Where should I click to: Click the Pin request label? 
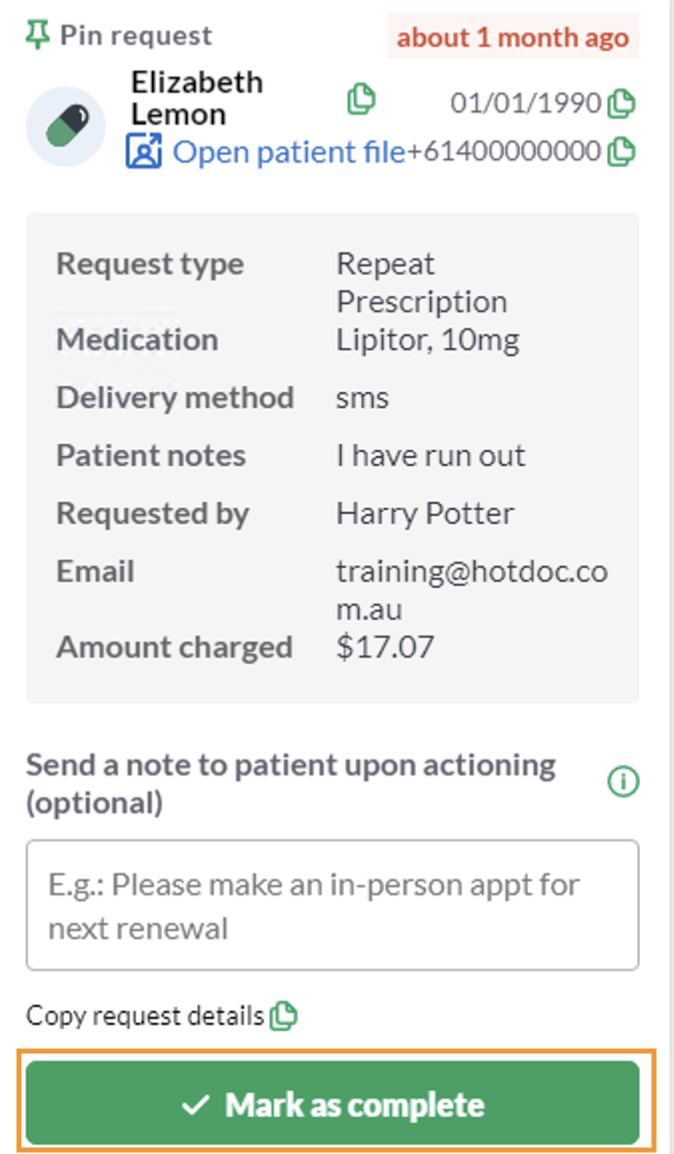coord(136,35)
